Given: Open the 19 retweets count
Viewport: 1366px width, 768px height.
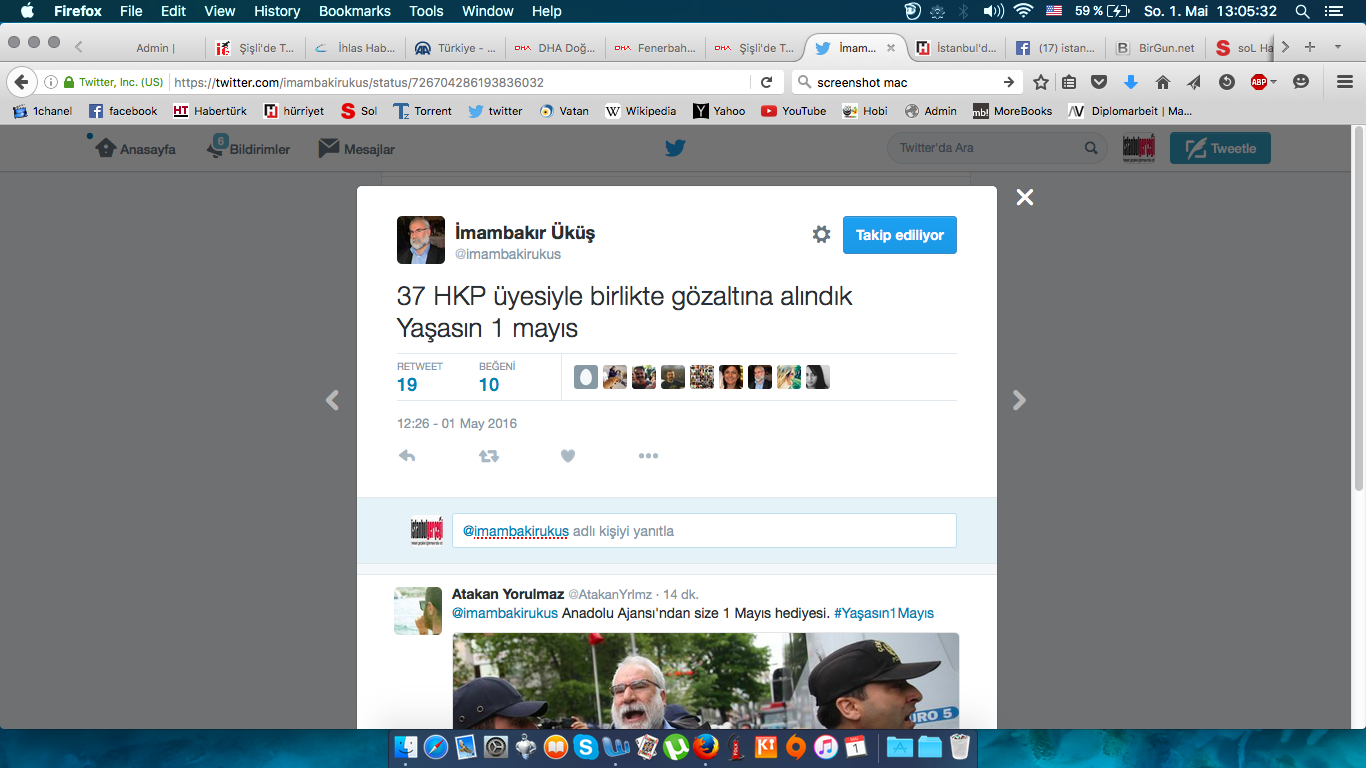Looking at the screenshot, I should [x=407, y=385].
